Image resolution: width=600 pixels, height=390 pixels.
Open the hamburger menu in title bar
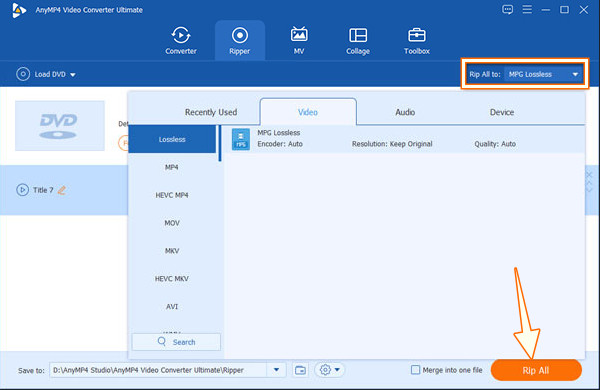click(527, 9)
